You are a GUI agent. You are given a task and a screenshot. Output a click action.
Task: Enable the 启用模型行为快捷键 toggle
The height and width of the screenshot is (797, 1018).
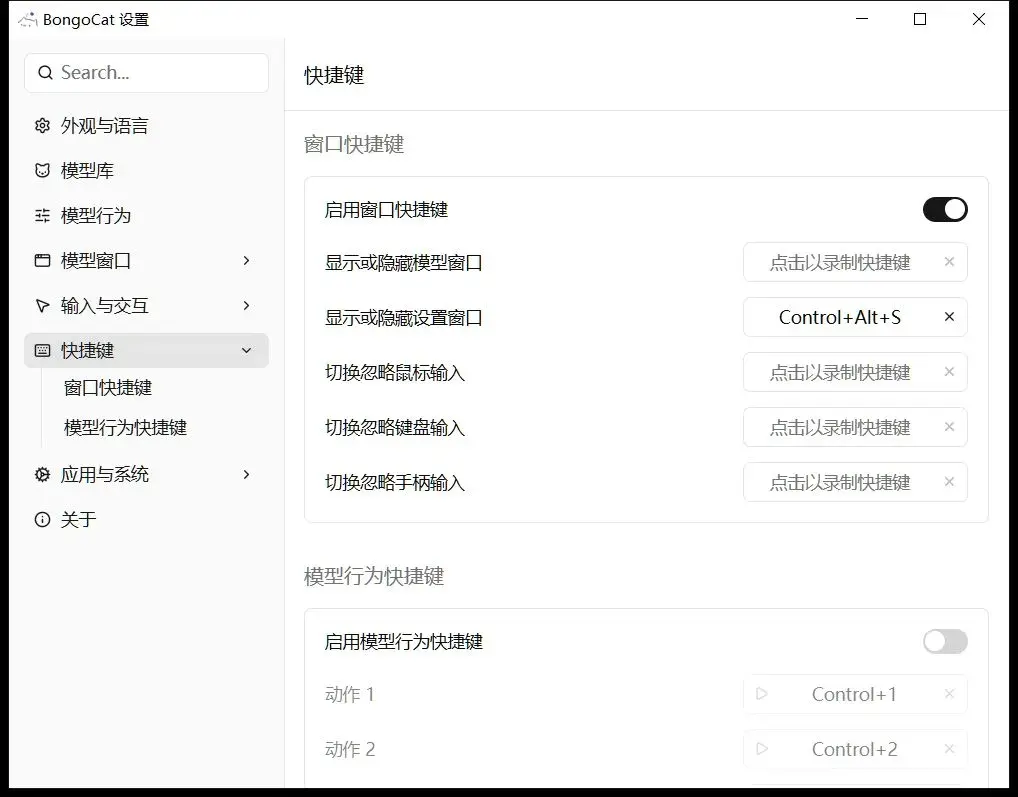click(x=945, y=642)
